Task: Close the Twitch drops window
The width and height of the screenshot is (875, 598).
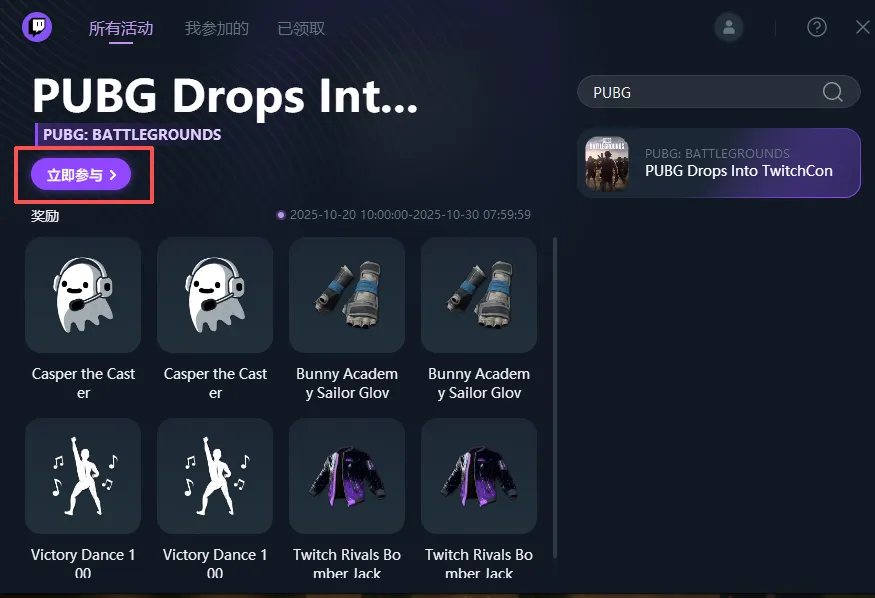Action: 863,27
